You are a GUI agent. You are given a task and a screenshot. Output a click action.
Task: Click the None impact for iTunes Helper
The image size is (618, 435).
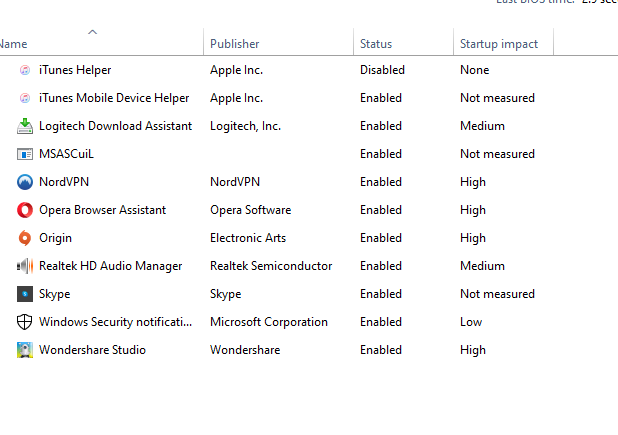click(475, 70)
